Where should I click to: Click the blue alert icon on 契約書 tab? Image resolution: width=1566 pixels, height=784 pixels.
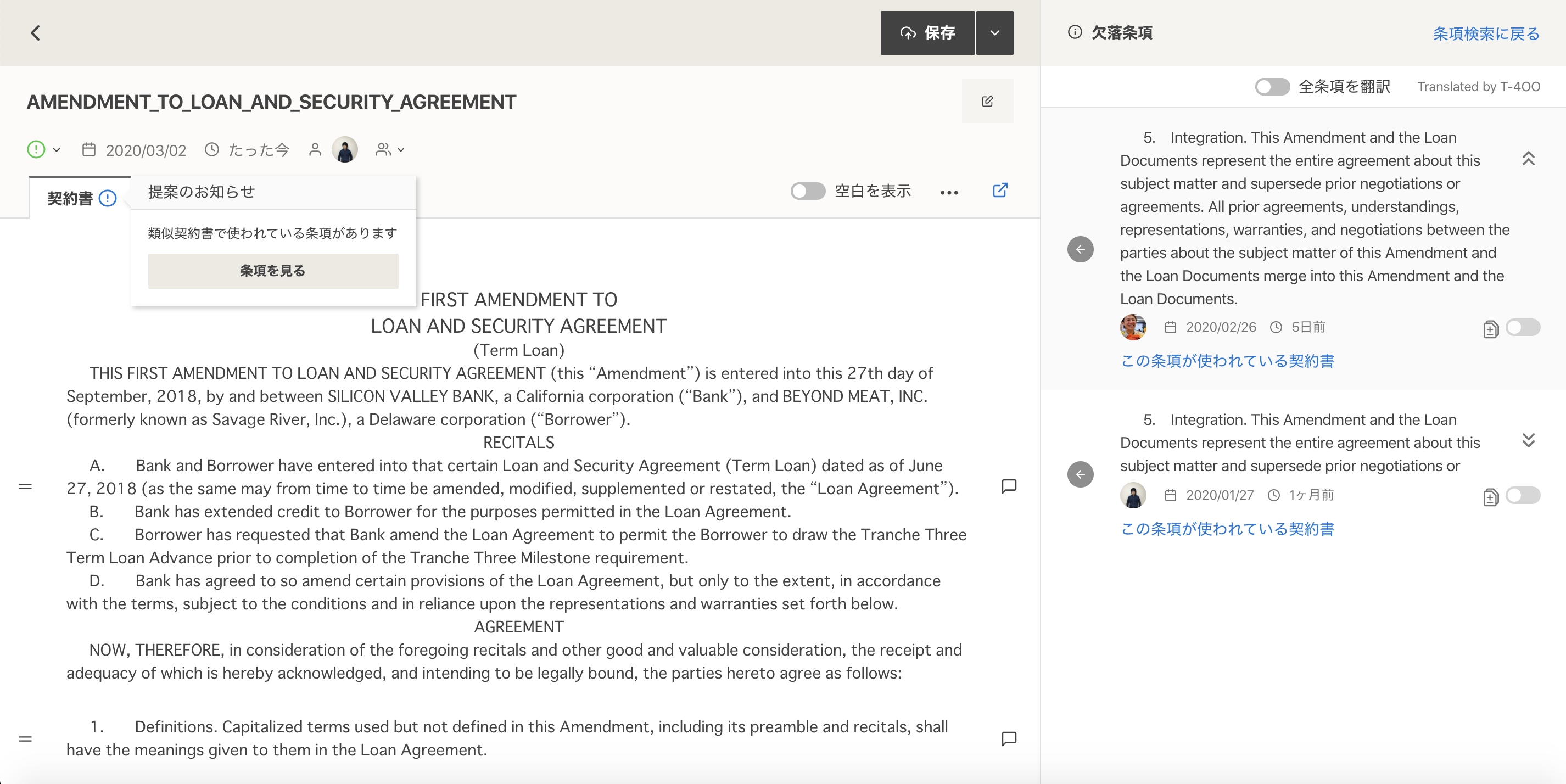click(108, 199)
